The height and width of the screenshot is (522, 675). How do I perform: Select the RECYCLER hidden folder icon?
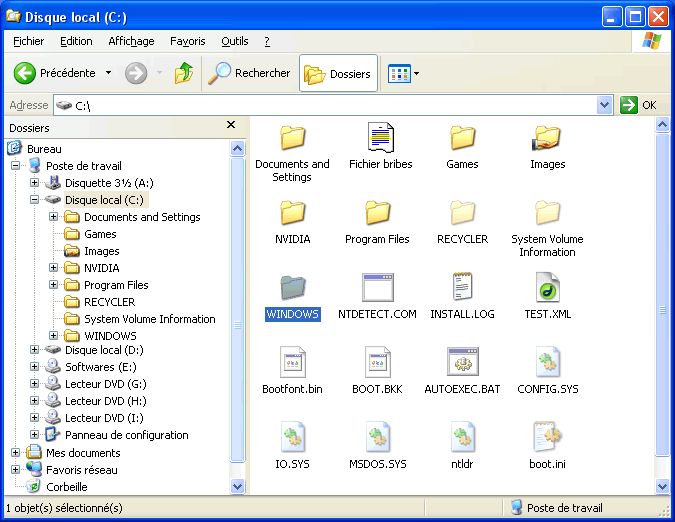tap(463, 213)
